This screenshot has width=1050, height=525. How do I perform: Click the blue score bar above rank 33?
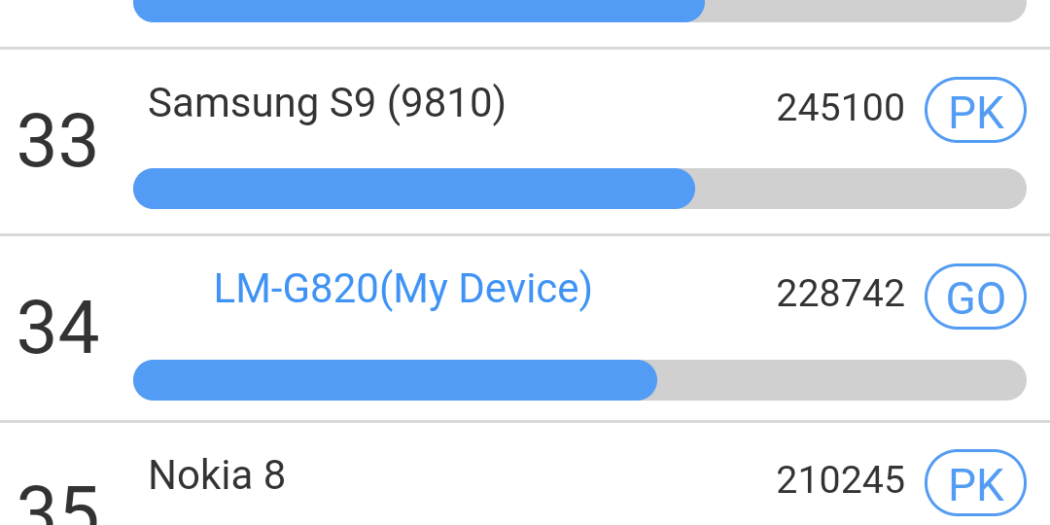pos(418,10)
